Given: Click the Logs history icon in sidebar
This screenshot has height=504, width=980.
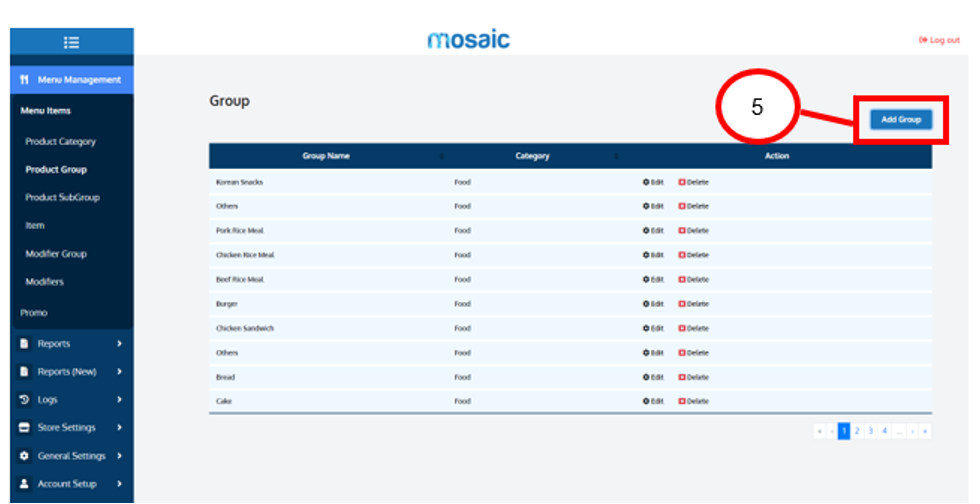Looking at the screenshot, I should click(x=25, y=400).
